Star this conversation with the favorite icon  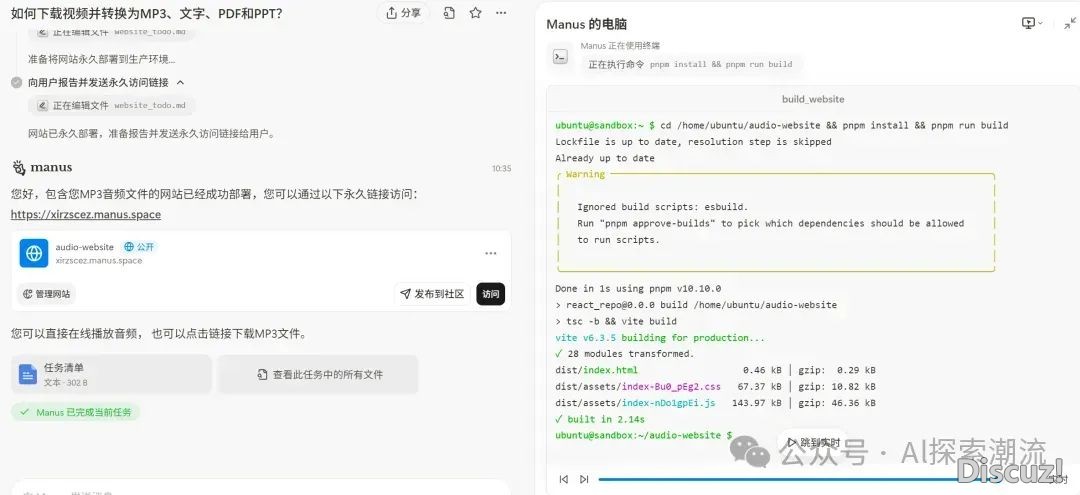pos(475,13)
